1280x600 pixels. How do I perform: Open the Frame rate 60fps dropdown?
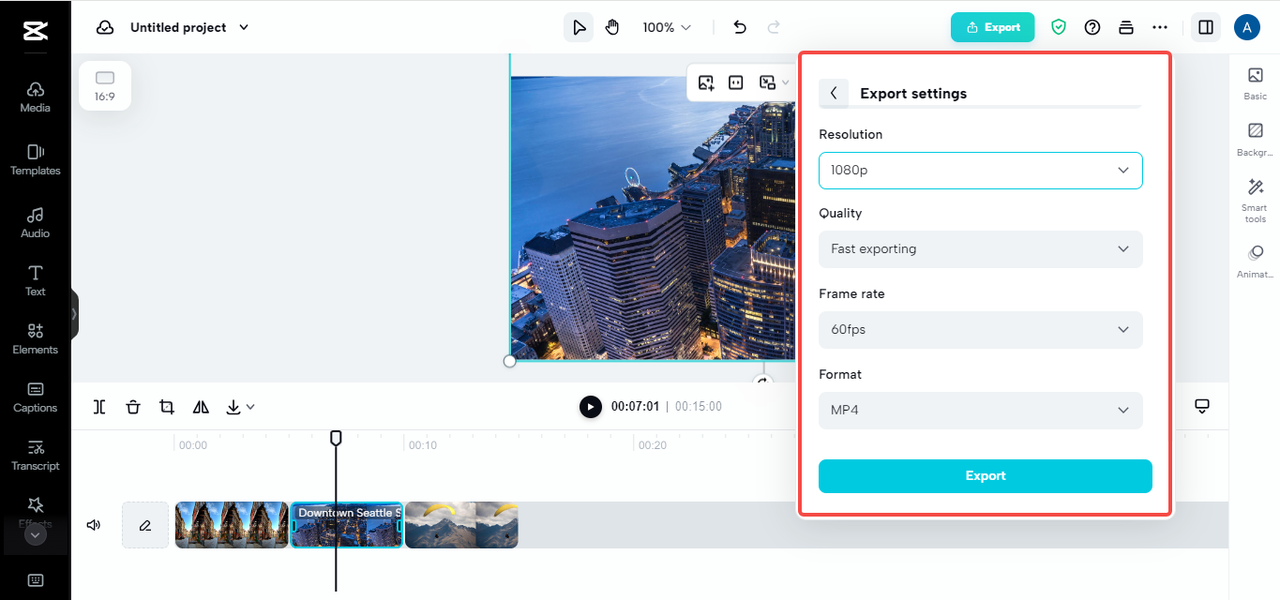980,329
